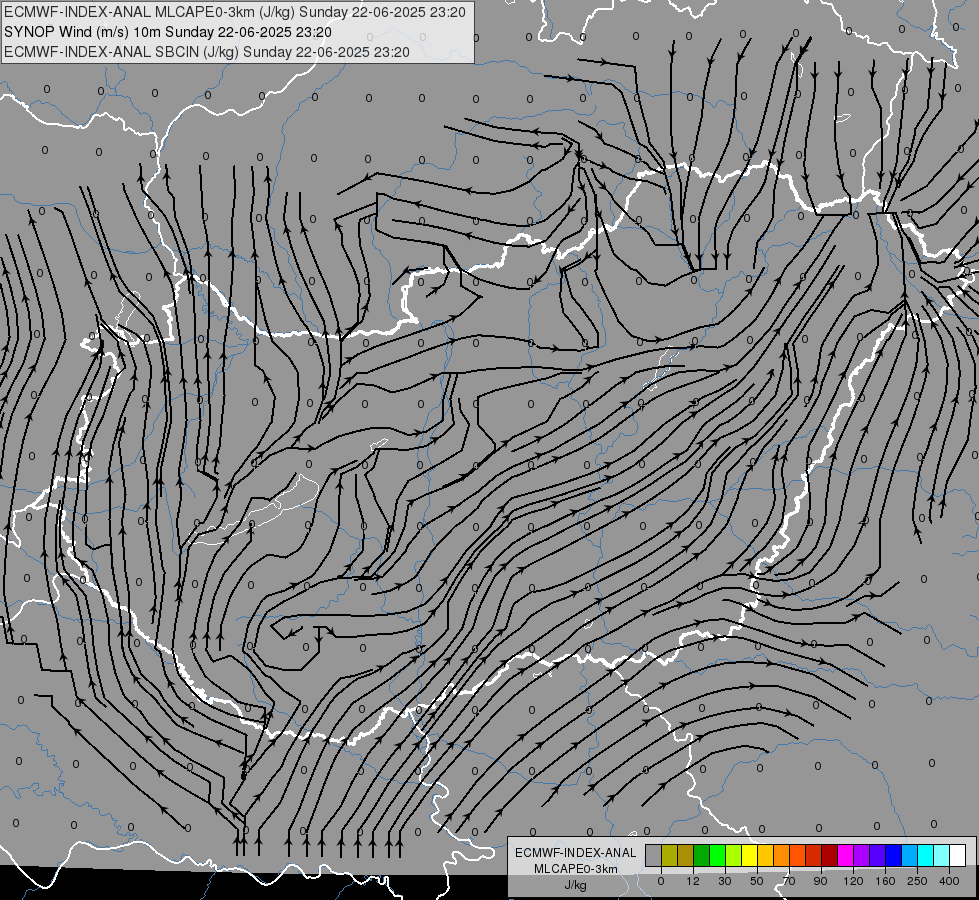Screen dimensions: 979x900
Task: Click the legend scale value 70
Action: 789,881
